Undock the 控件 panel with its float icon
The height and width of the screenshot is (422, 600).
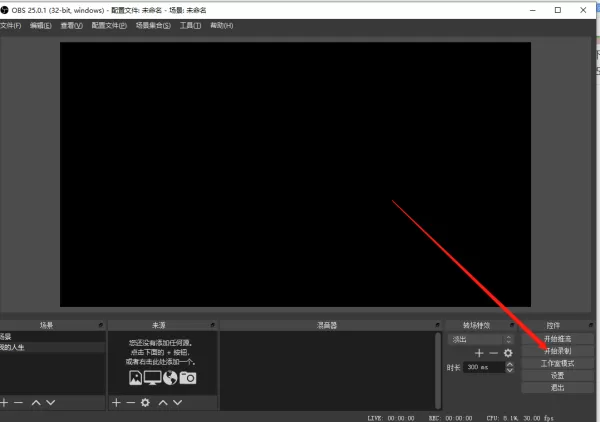click(x=591, y=325)
